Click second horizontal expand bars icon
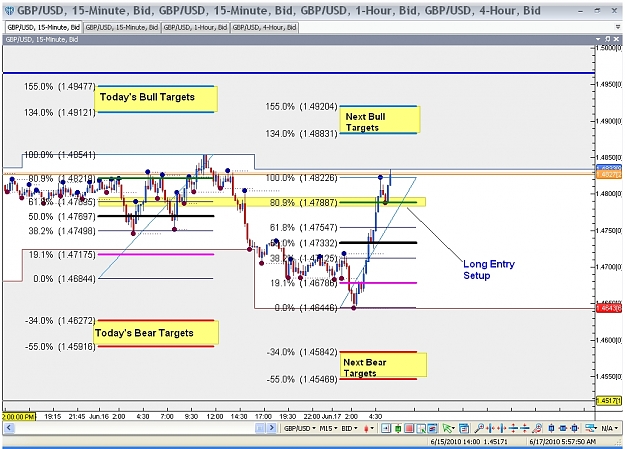 tap(502, 429)
